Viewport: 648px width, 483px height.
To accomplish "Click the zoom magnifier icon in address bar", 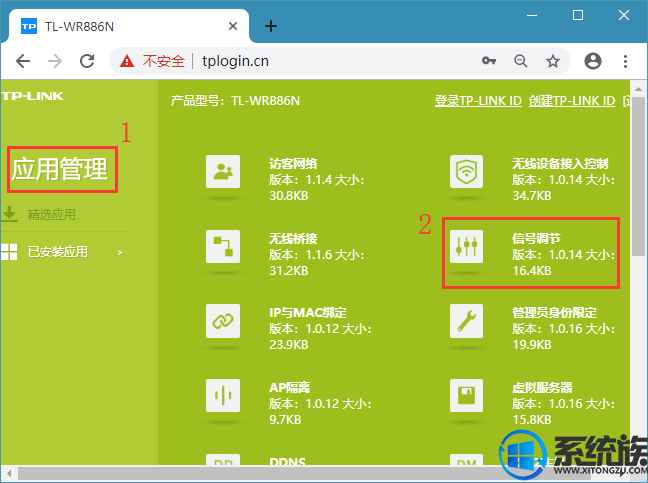I will pyautogui.click(x=521, y=61).
